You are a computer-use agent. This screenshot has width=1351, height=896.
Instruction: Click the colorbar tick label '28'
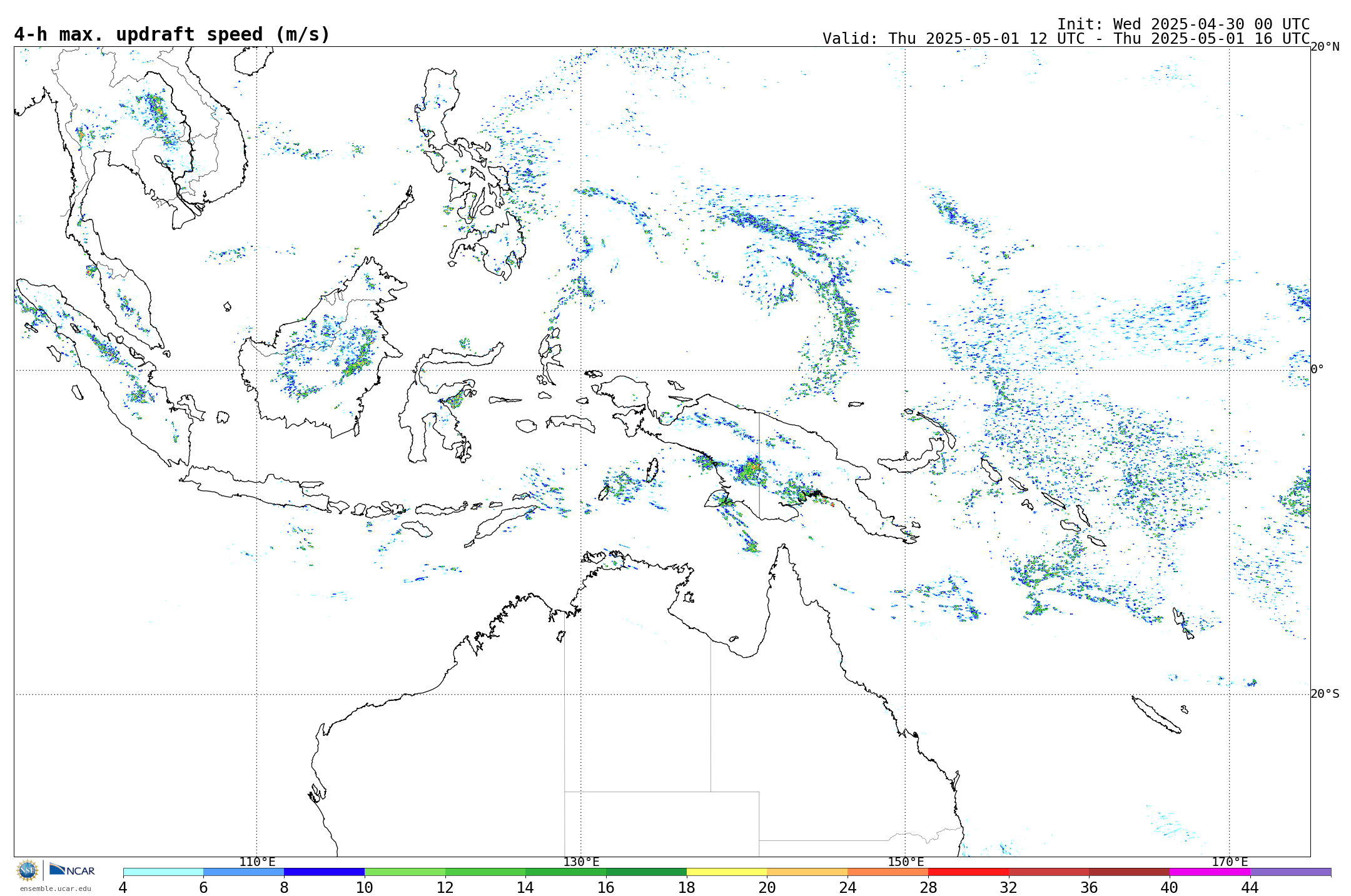(928, 887)
